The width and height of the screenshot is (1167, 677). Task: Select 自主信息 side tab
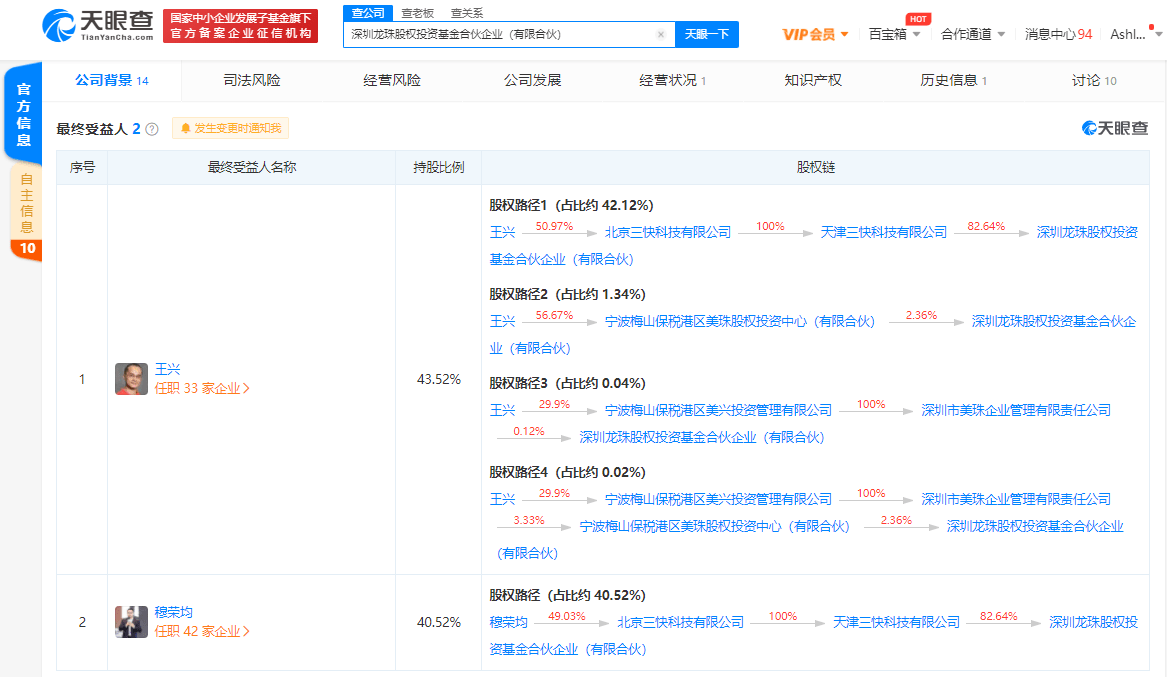tap(26, 203)
